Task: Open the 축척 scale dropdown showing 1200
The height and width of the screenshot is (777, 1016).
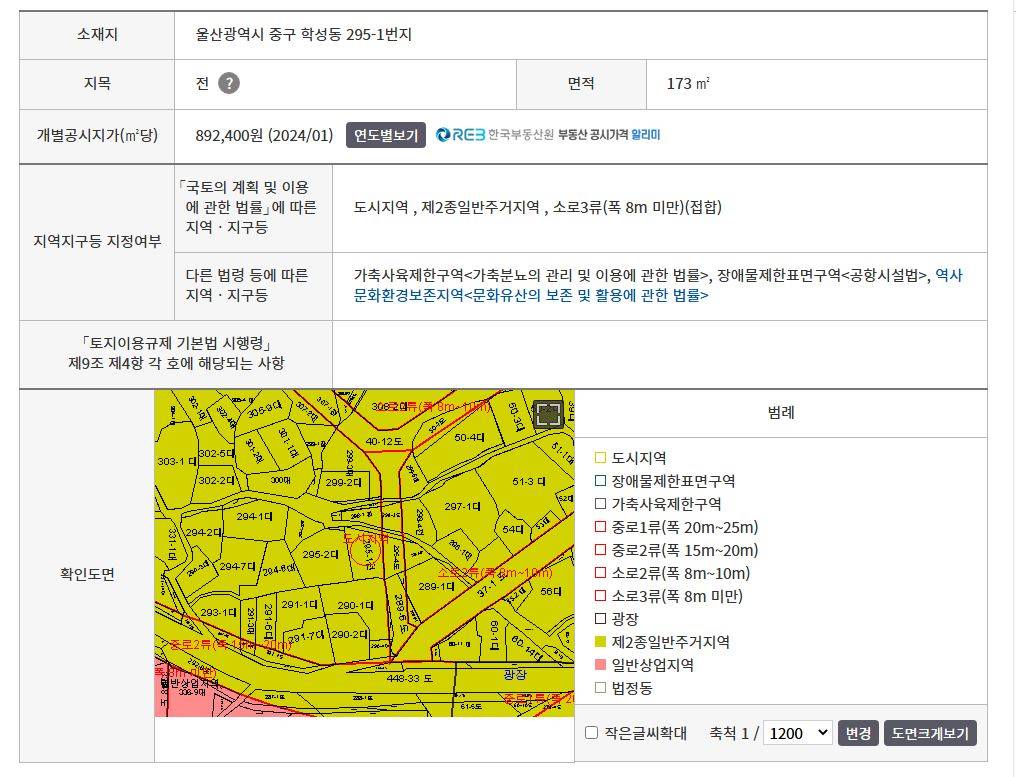Action: [798, 733]
